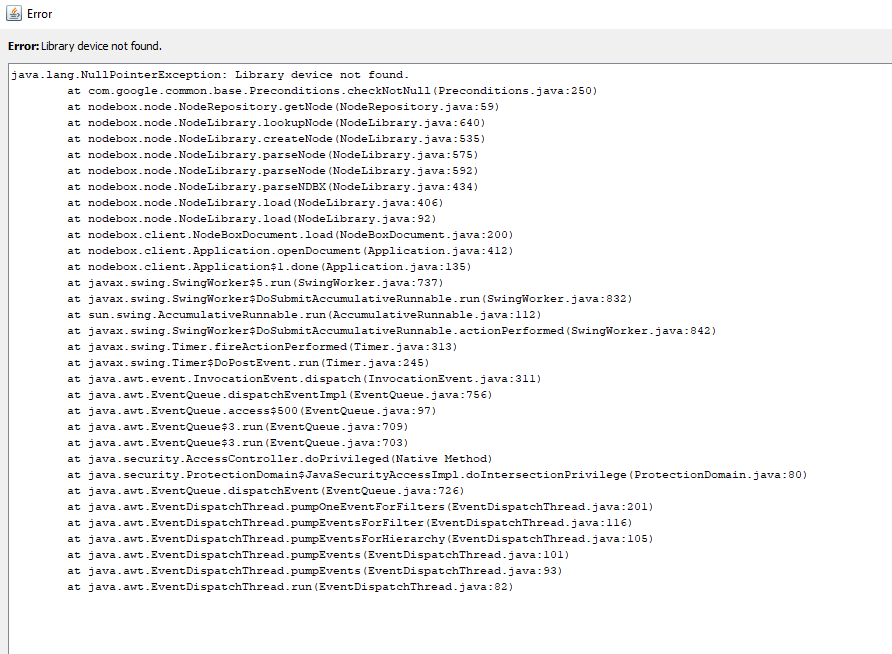Screen dimensions: 892x654
Task: Click the pumpEventsForHierarchy stack line
Action: [360, 538]
